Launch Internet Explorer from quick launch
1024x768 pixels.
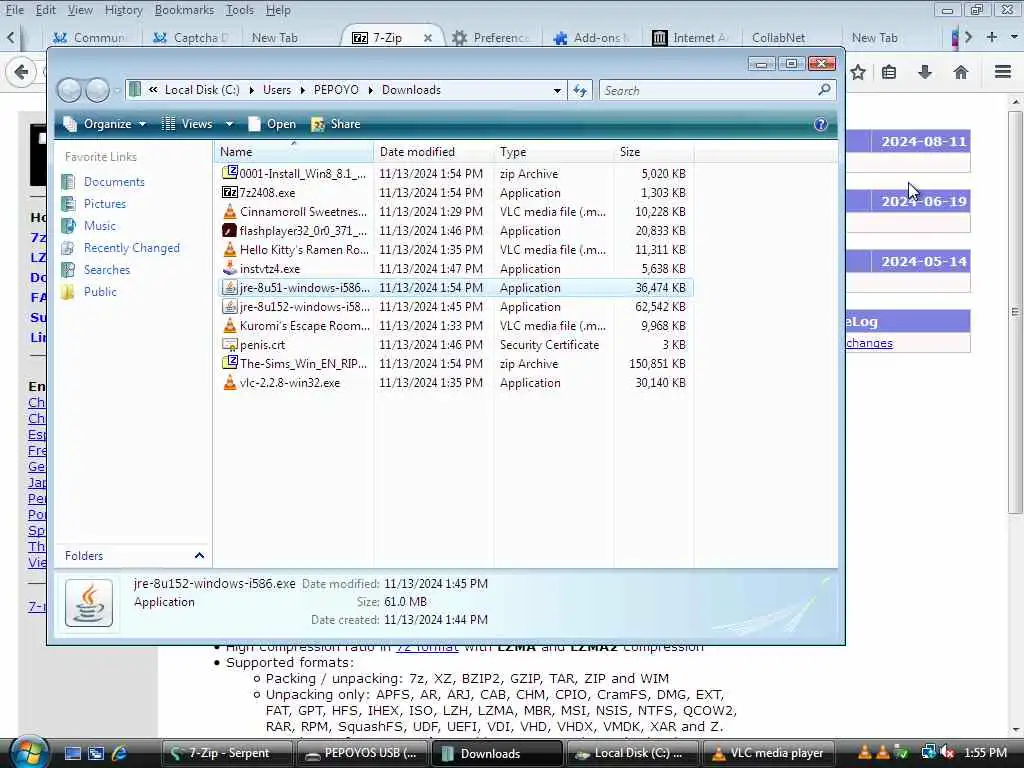point(119,753)
